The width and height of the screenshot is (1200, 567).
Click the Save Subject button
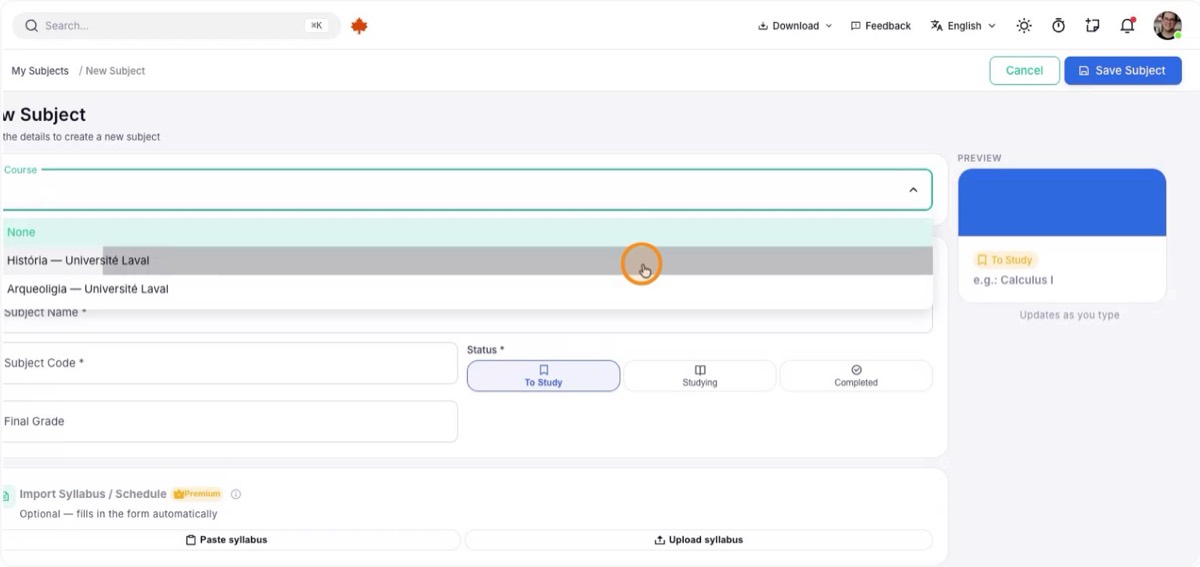(x=1123, y=70)
